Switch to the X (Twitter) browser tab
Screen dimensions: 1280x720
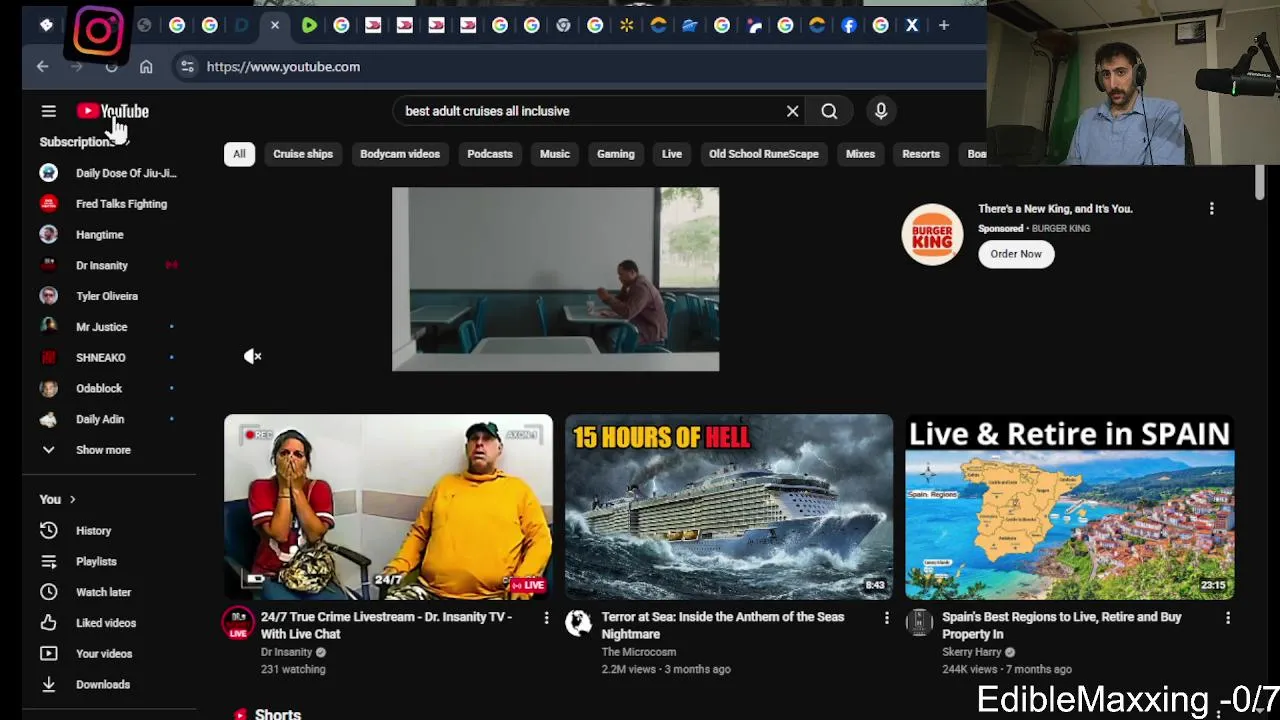click(912, 25)
